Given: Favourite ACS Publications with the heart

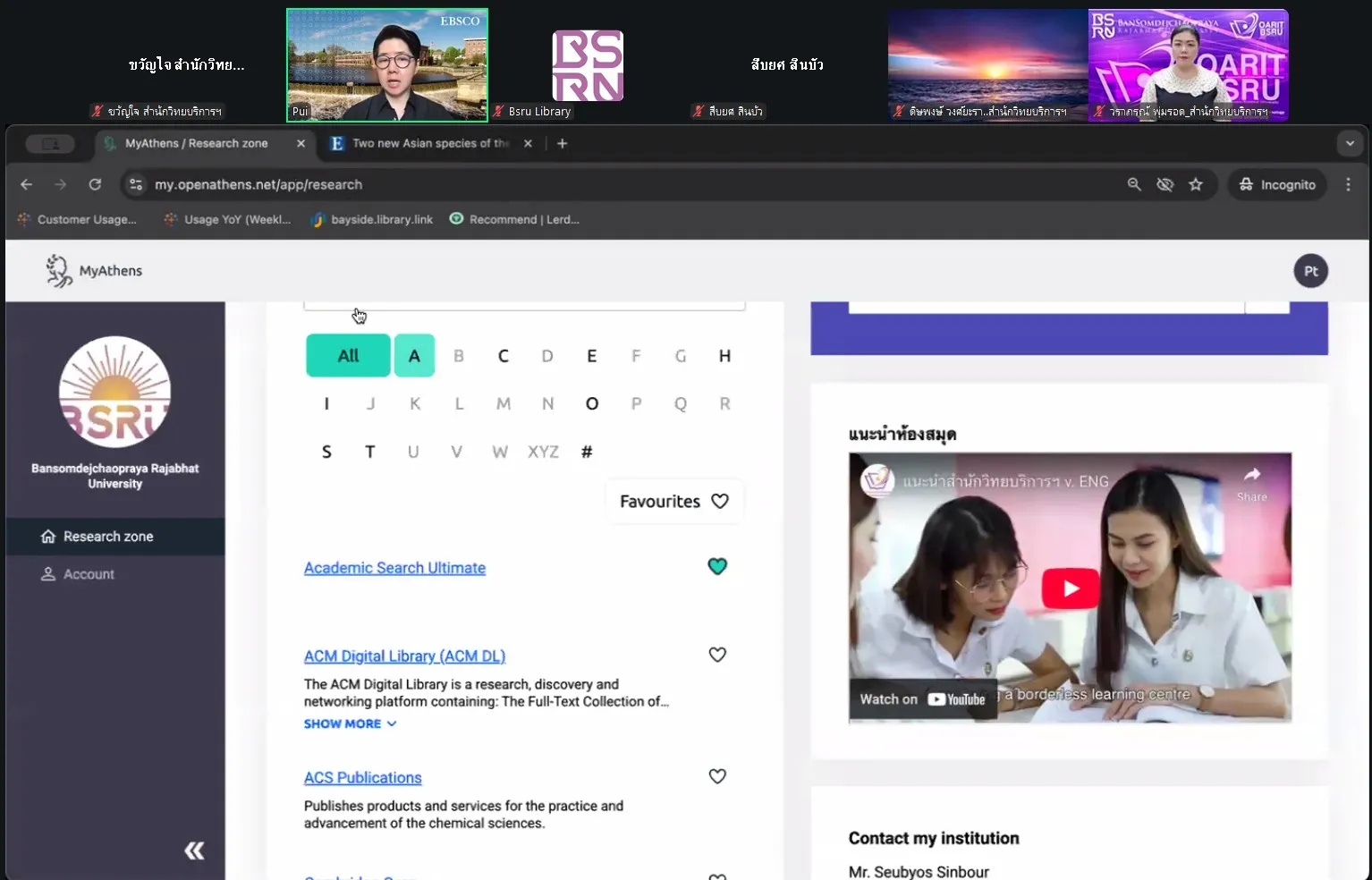Looking at the screenshot, I should (717, 776).
